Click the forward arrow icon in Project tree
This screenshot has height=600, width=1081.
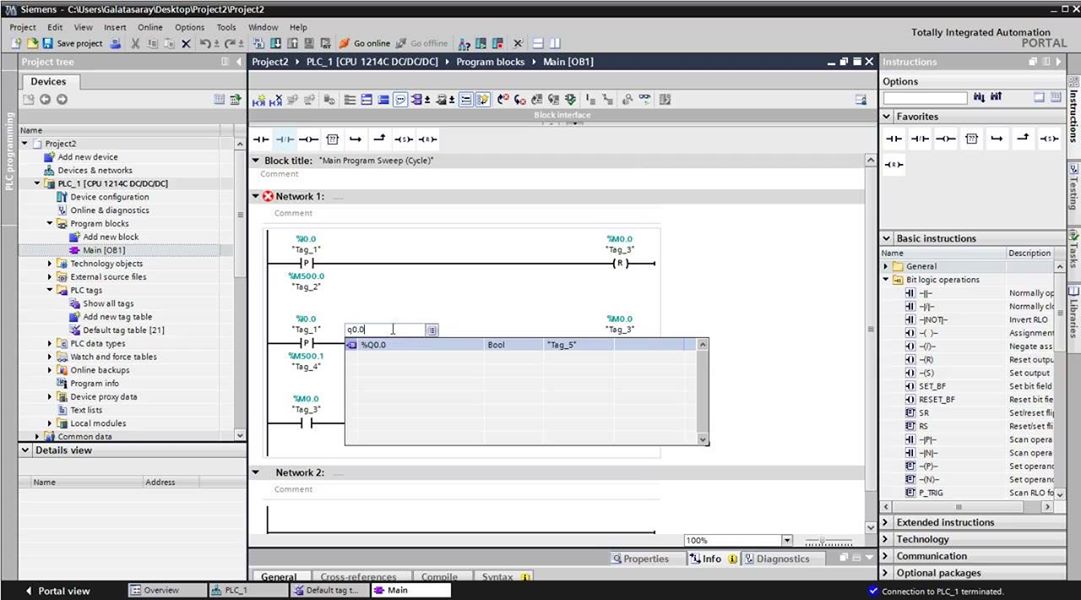(x=62, y=99)
